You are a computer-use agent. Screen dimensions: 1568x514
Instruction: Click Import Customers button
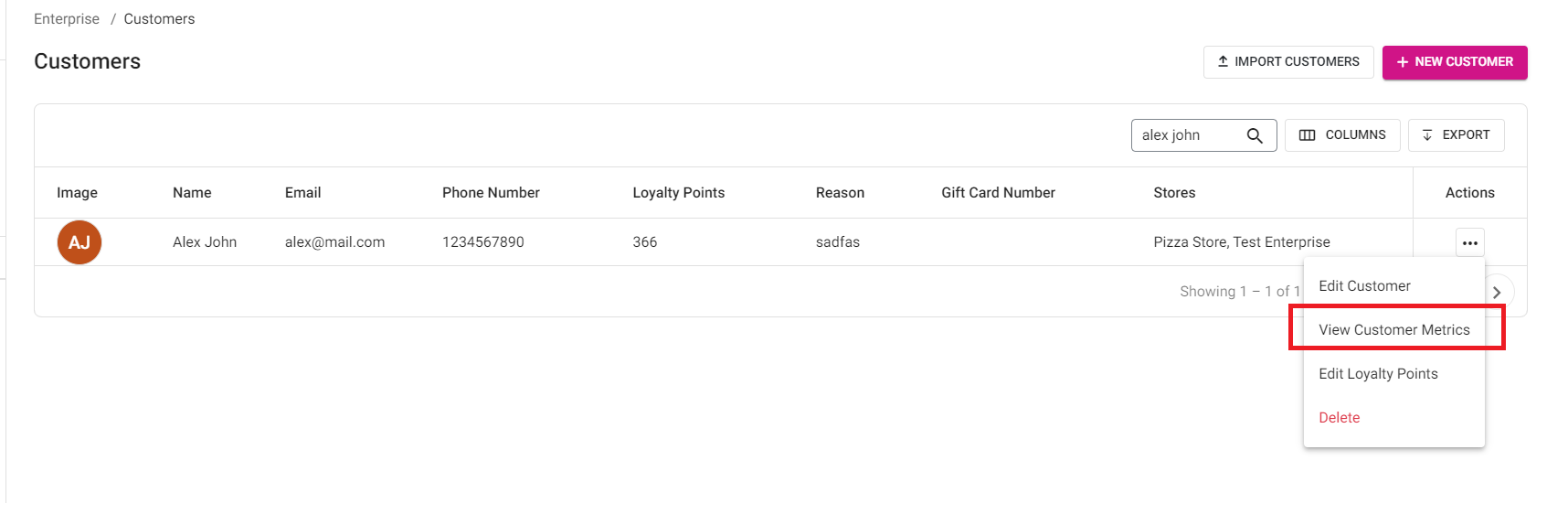[1288, 62]
